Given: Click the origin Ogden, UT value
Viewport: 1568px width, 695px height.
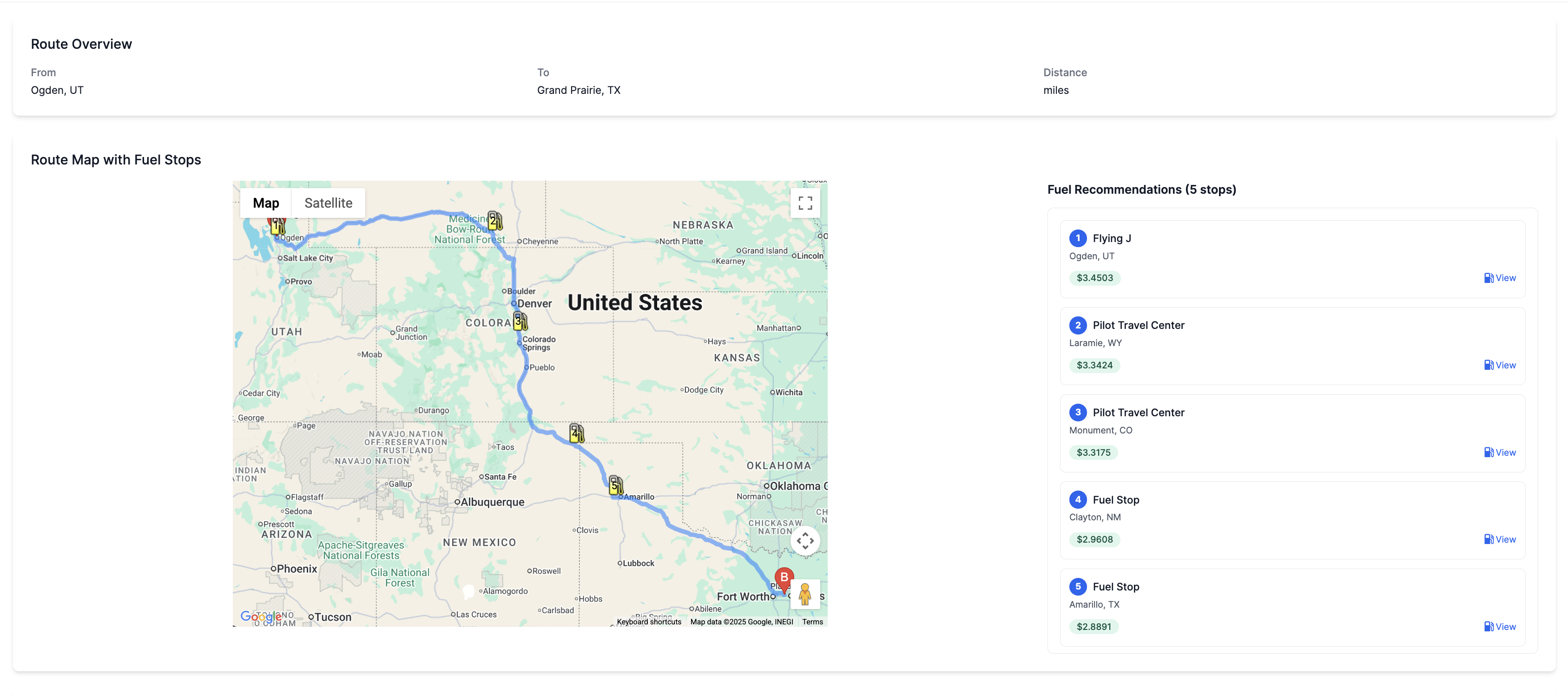Looking at the screenshot, I should 57,90.
